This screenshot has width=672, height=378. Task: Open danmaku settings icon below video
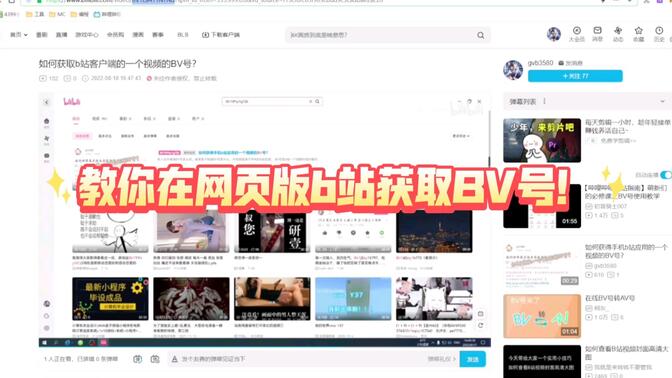[155, 359]
